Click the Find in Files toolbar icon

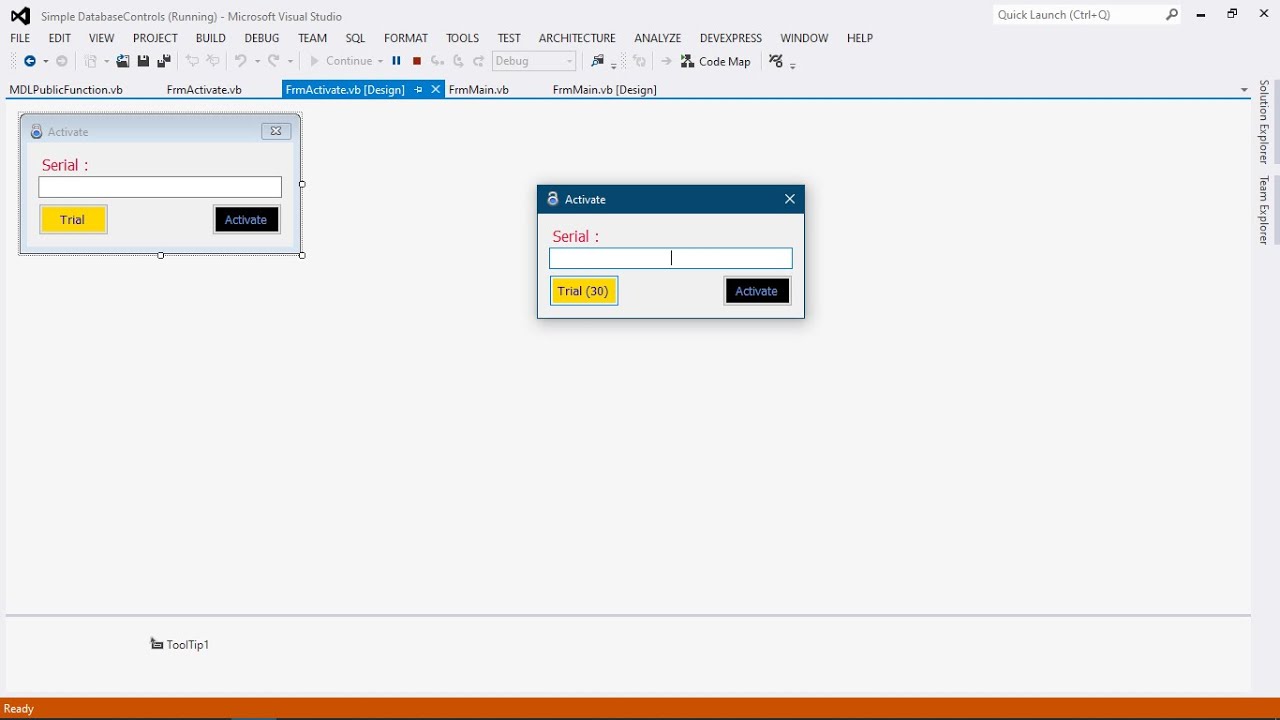(598, 61)
